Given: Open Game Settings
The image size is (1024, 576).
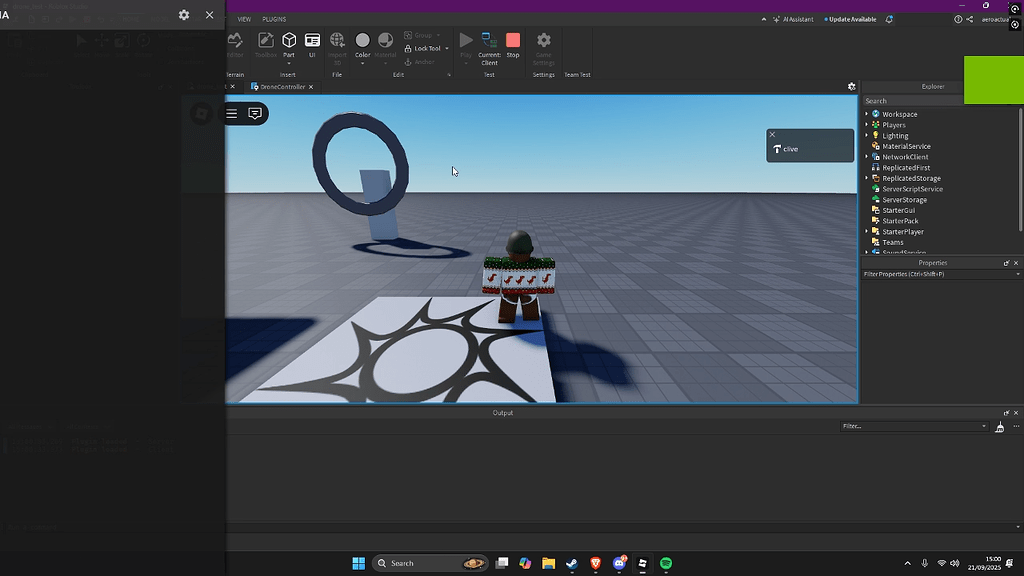Looking at the screenshot, I should click(x=543, y=44).
